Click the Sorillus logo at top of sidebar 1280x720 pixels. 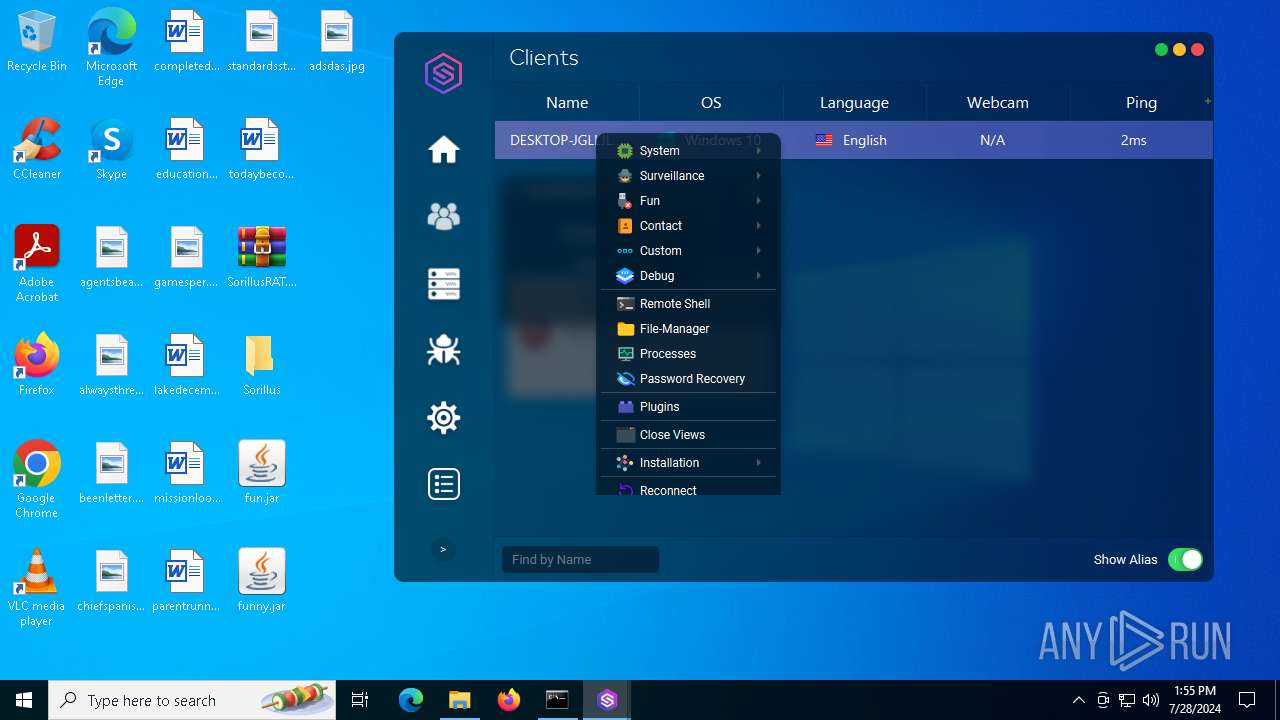443,74
